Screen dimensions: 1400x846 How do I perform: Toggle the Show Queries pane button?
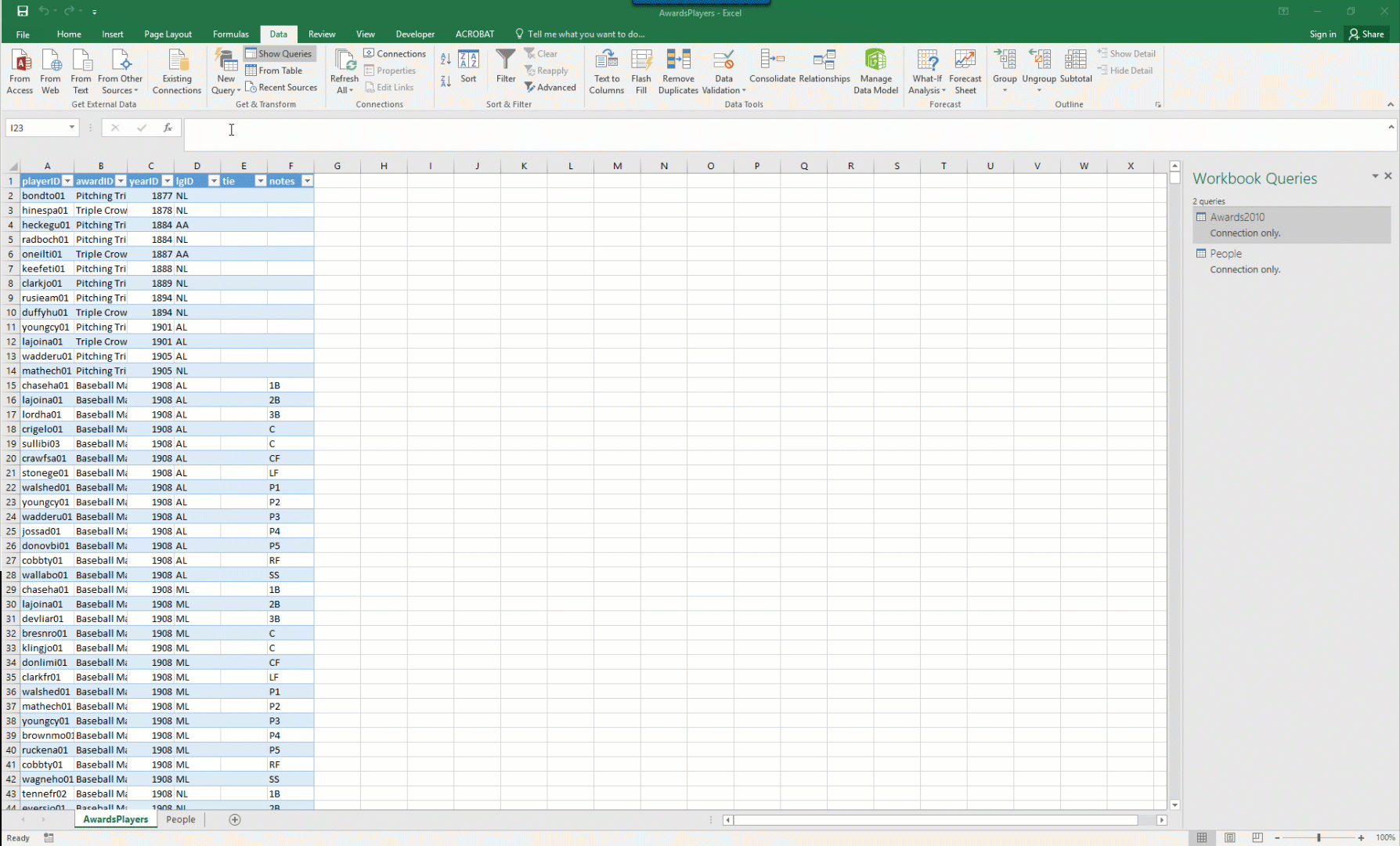pyautogui.click(x=279, y=53)
